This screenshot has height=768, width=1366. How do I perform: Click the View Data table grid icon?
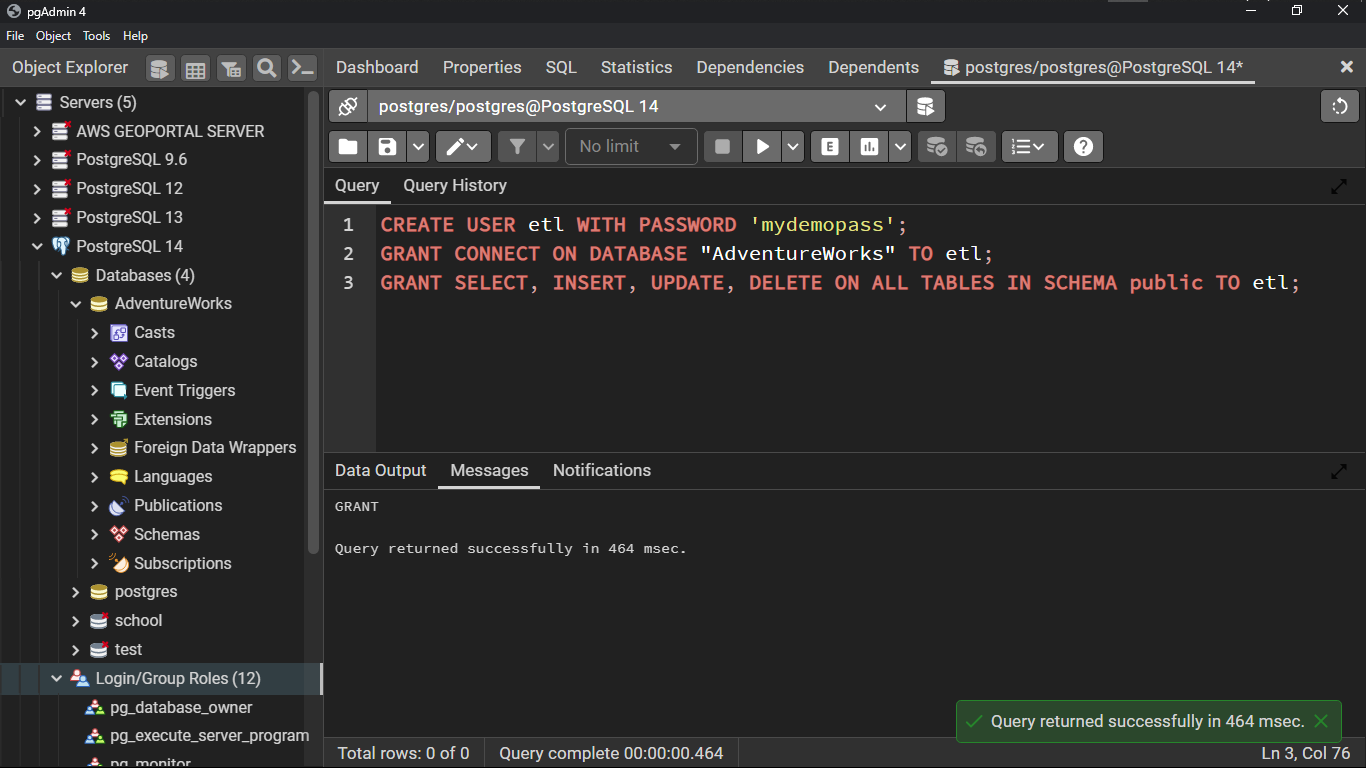tap(196, 68)
